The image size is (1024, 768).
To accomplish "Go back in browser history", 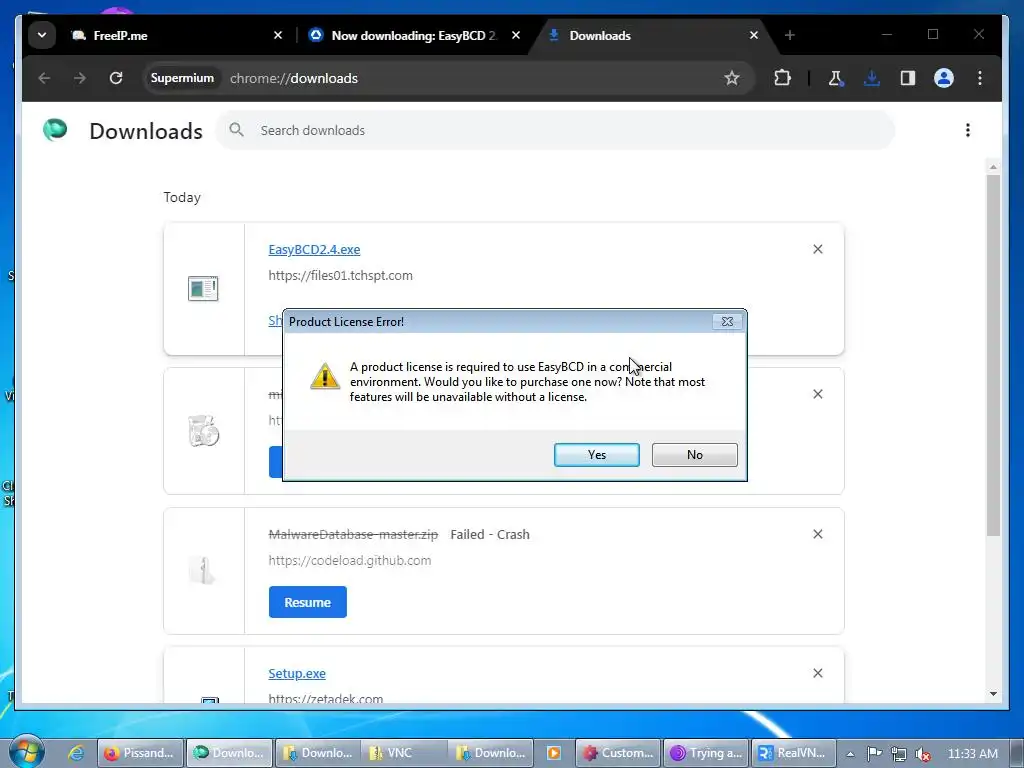I will point(44,78).
